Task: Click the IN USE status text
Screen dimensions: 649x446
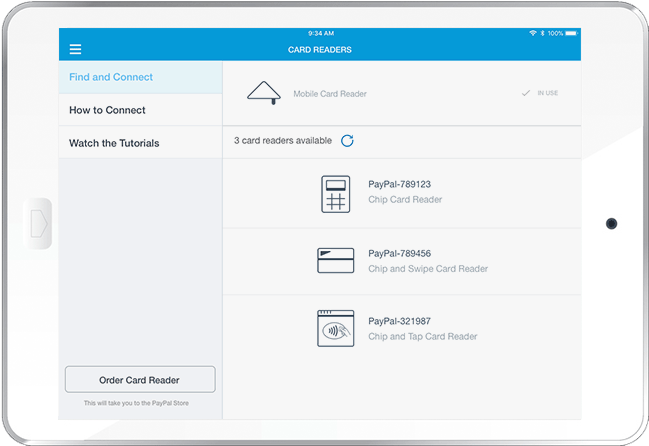Action: click(548, 93)
